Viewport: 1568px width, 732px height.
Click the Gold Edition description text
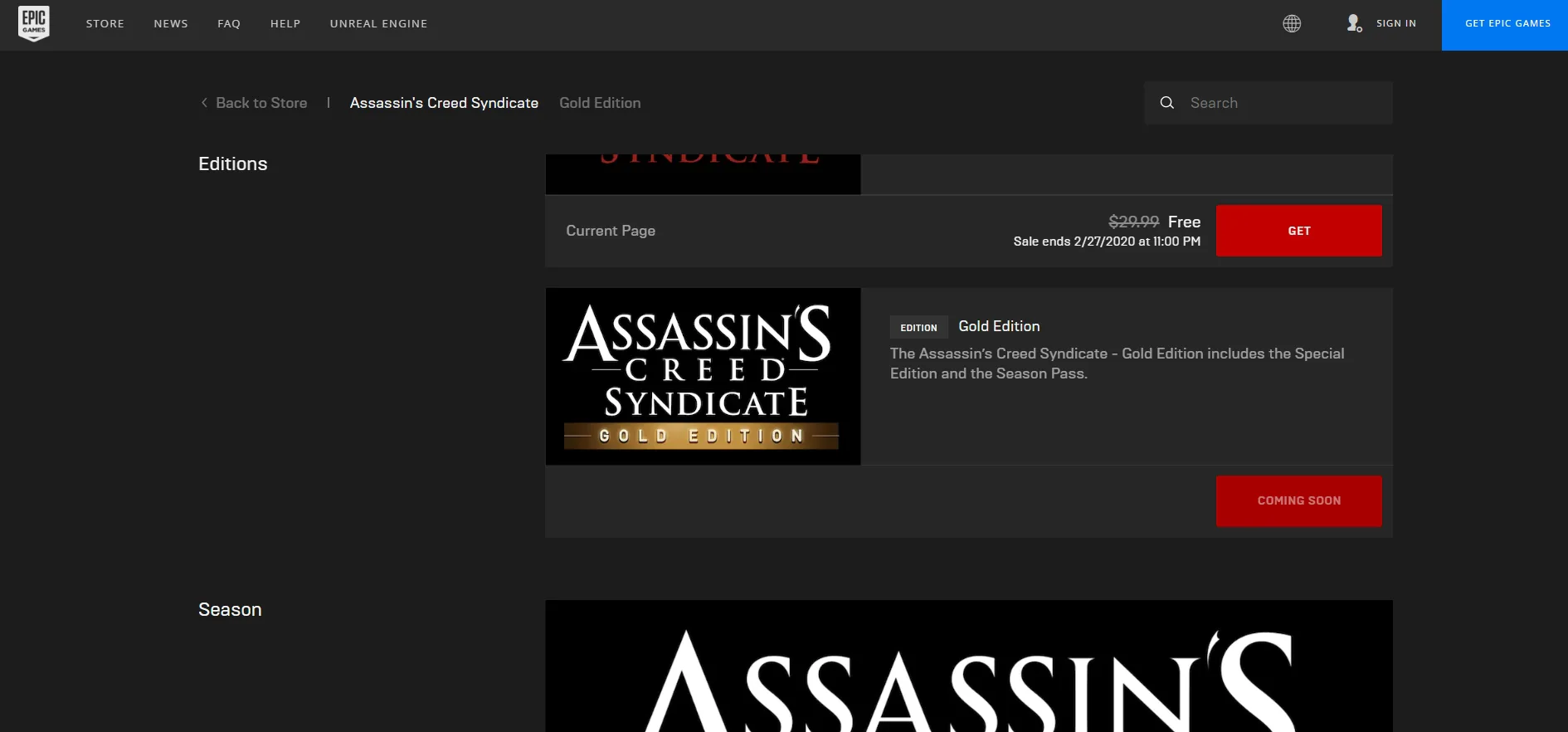[x=1118, y=364]
